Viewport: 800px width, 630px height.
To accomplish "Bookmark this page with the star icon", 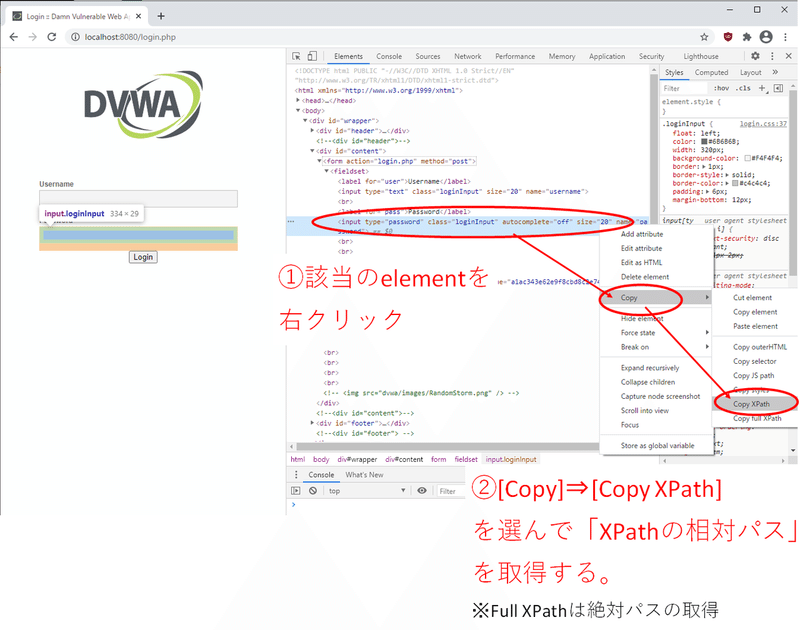I will tap(704, 37).
